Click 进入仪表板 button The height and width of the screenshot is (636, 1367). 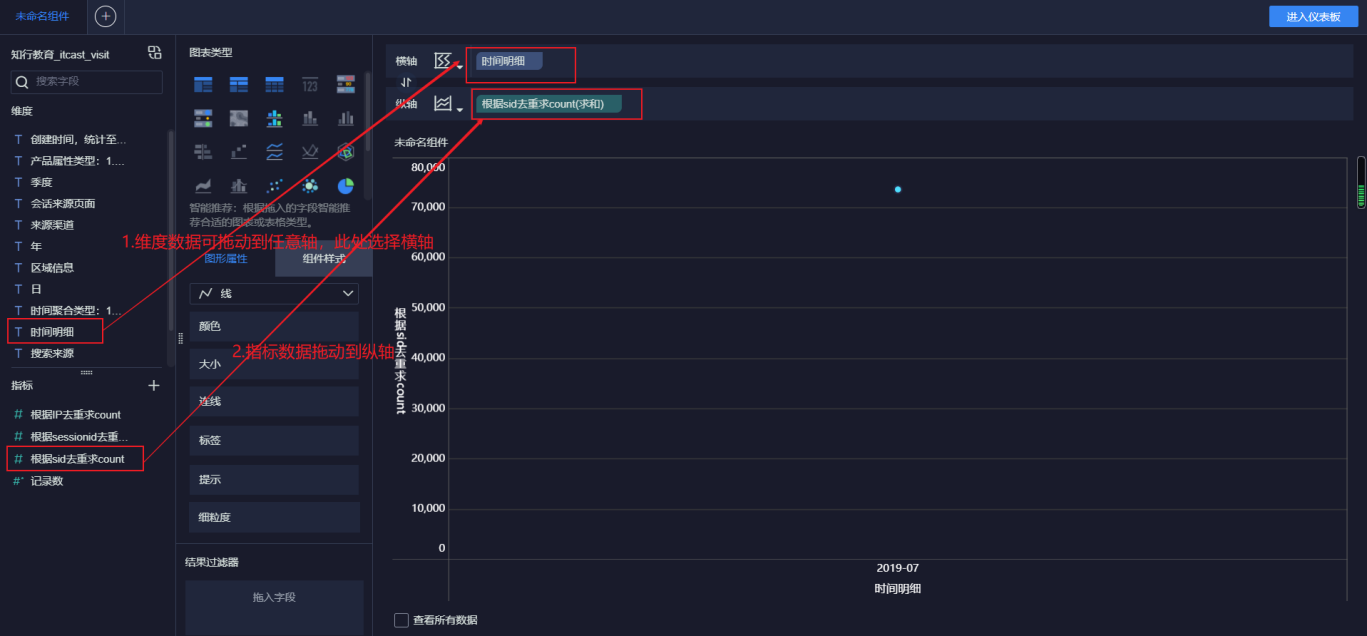(1314, 16)
